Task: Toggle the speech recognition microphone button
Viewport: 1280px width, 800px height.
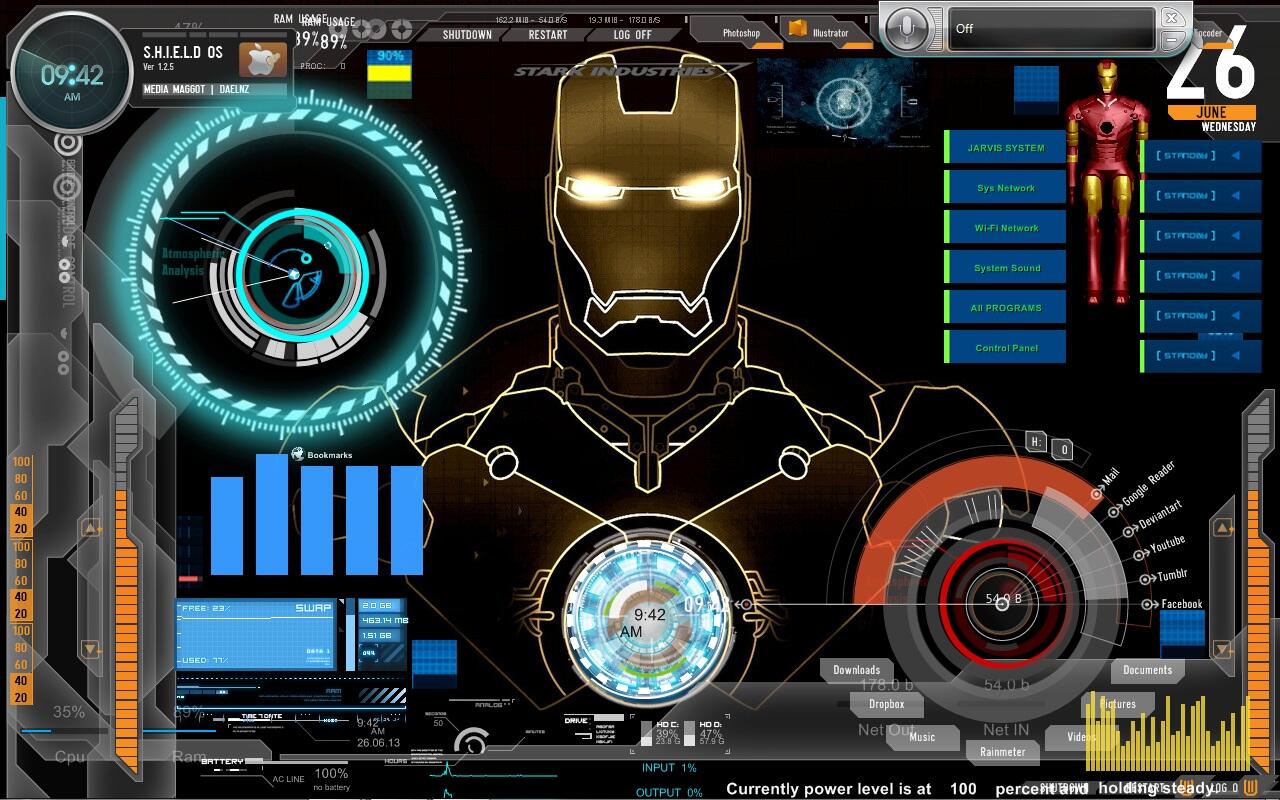Action: (x=909, y=29)
